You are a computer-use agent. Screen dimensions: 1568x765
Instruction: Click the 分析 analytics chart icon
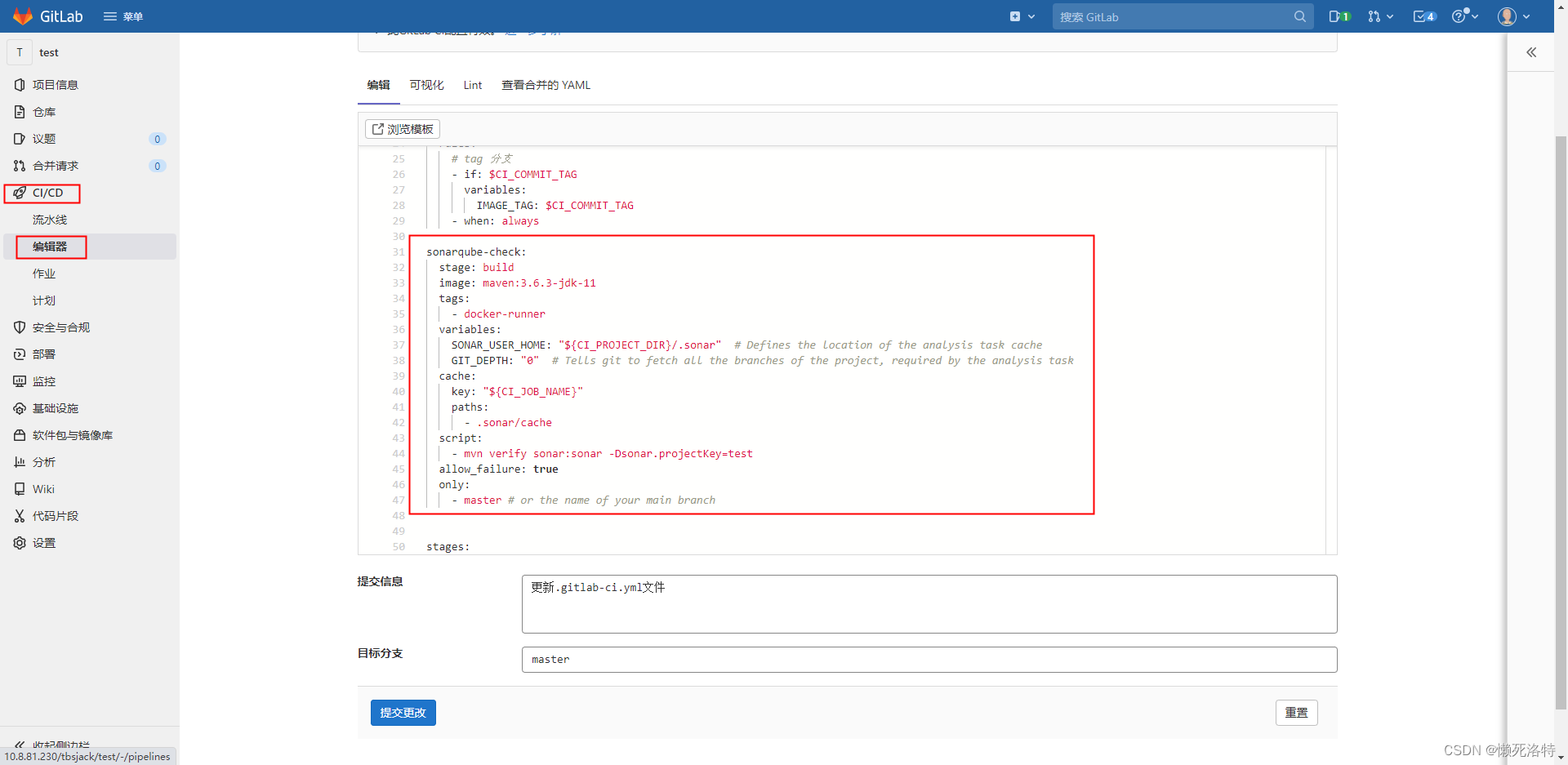click(x=20, y=462)
